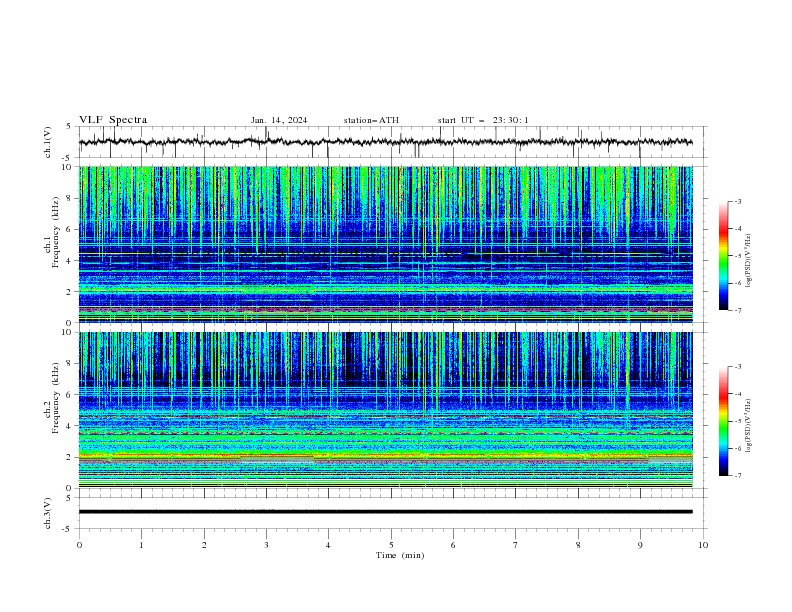792x612 pixels.
Task: Click the "ch.3(V)" waveform axis label
Action: pos(48,513)
